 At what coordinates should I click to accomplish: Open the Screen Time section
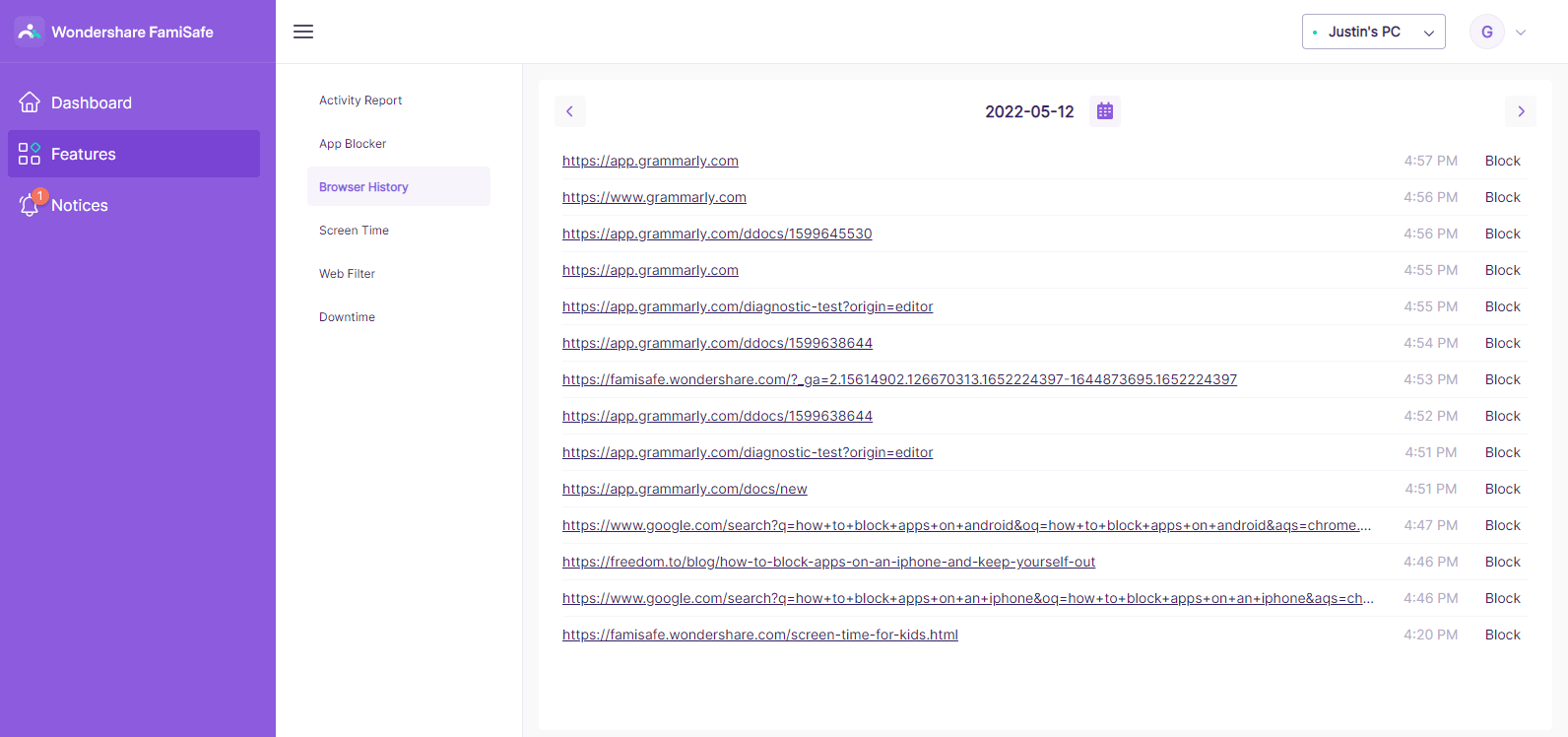pos(354,231)
